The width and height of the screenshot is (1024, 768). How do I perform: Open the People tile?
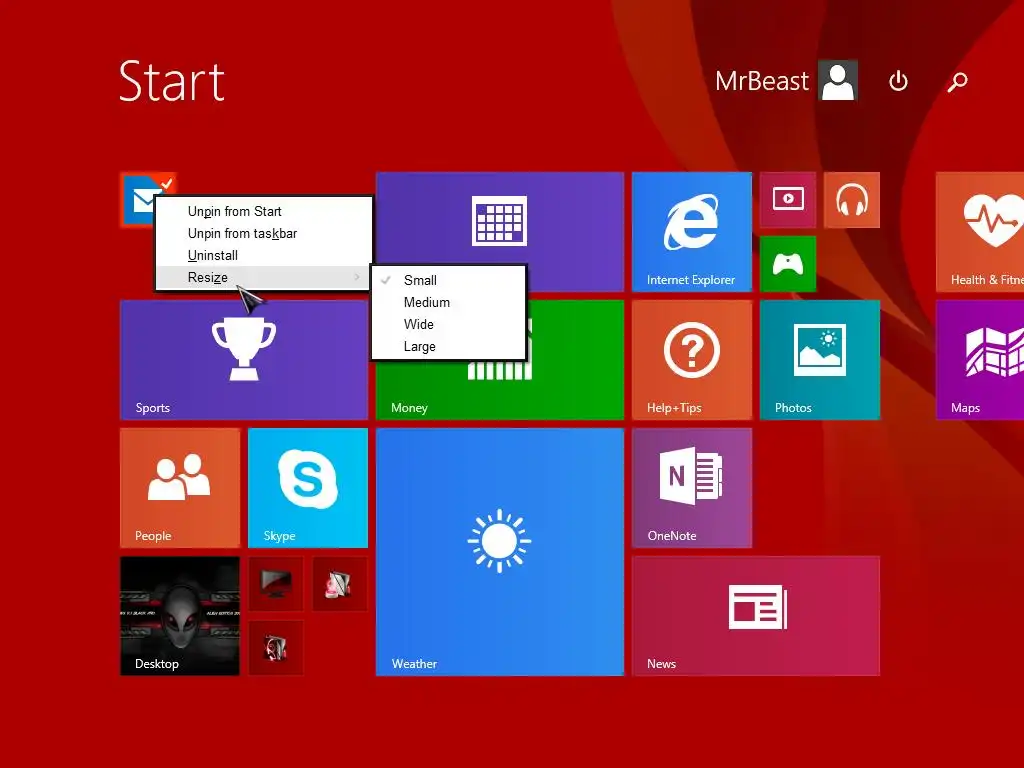(x=180, y=488)
